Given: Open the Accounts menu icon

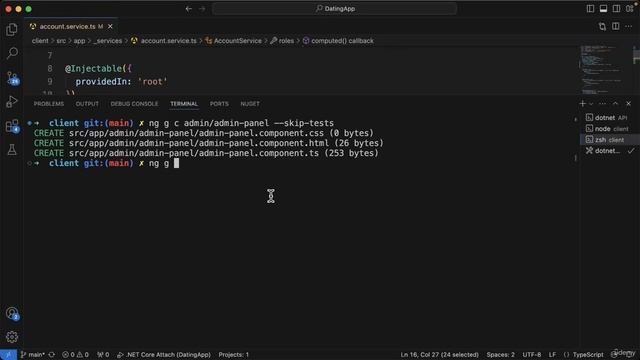Looking at the screenshot, I should (x=12, y=313).
